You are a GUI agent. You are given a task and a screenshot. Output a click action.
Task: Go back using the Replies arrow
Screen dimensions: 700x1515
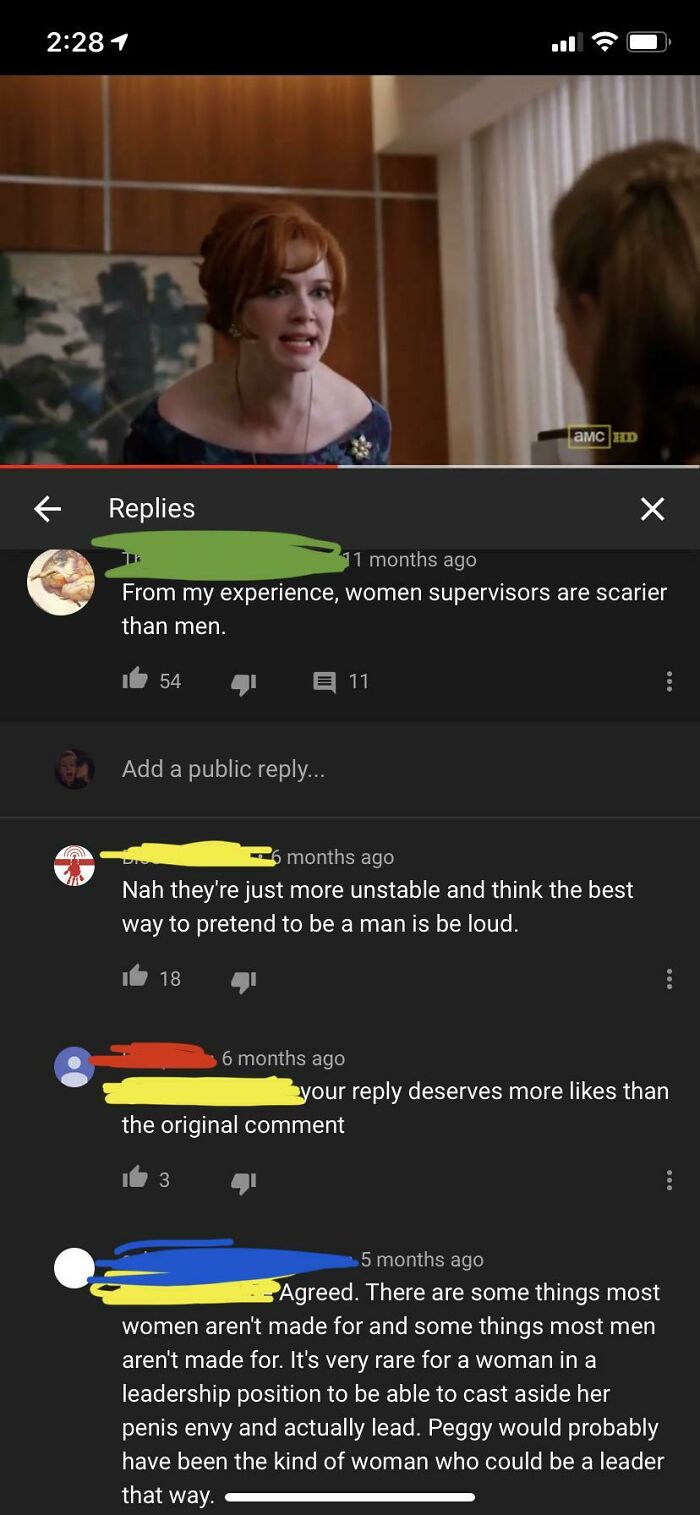[47, 509]
